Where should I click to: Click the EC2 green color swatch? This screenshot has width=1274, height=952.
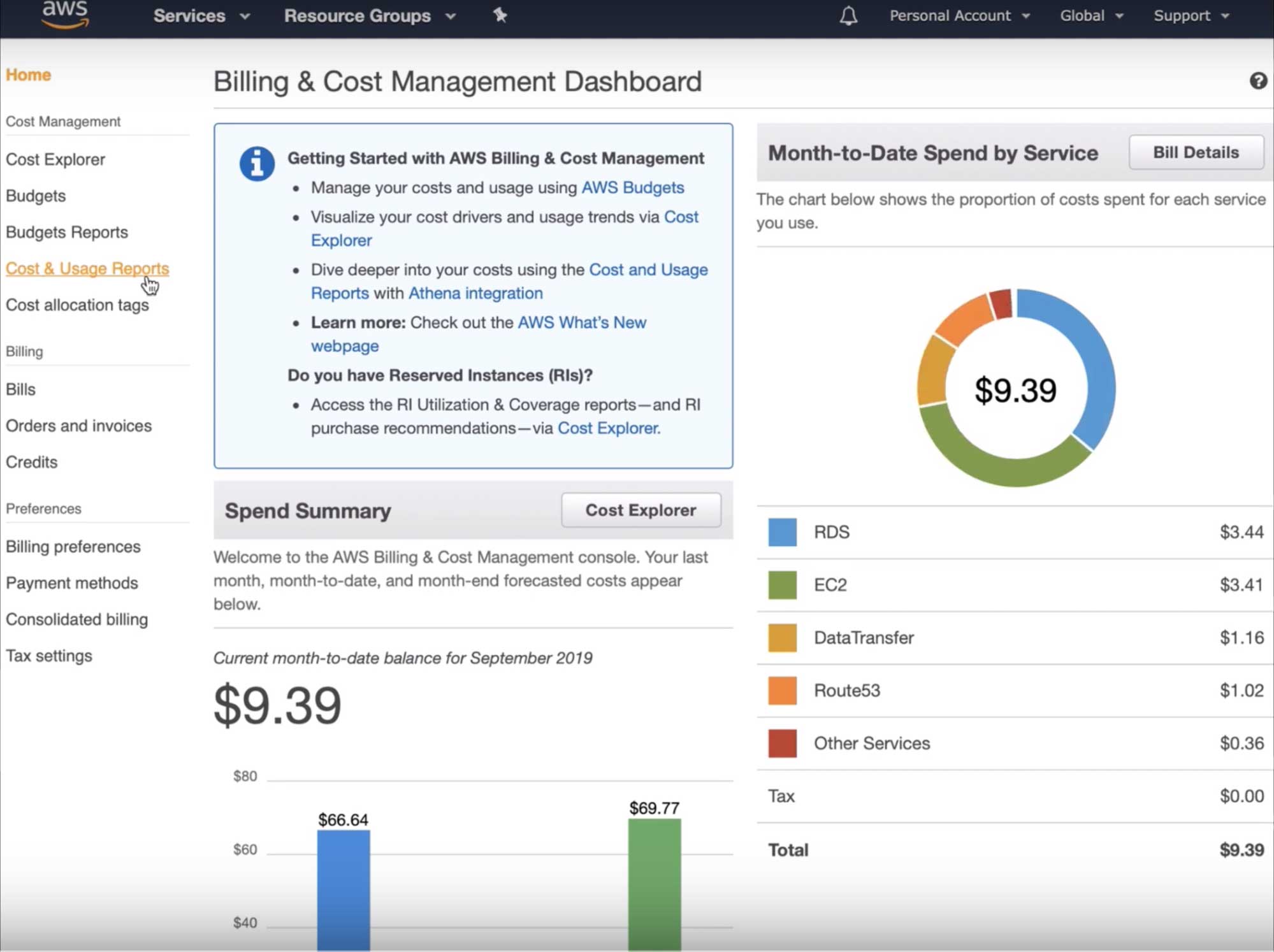[782, 585]
